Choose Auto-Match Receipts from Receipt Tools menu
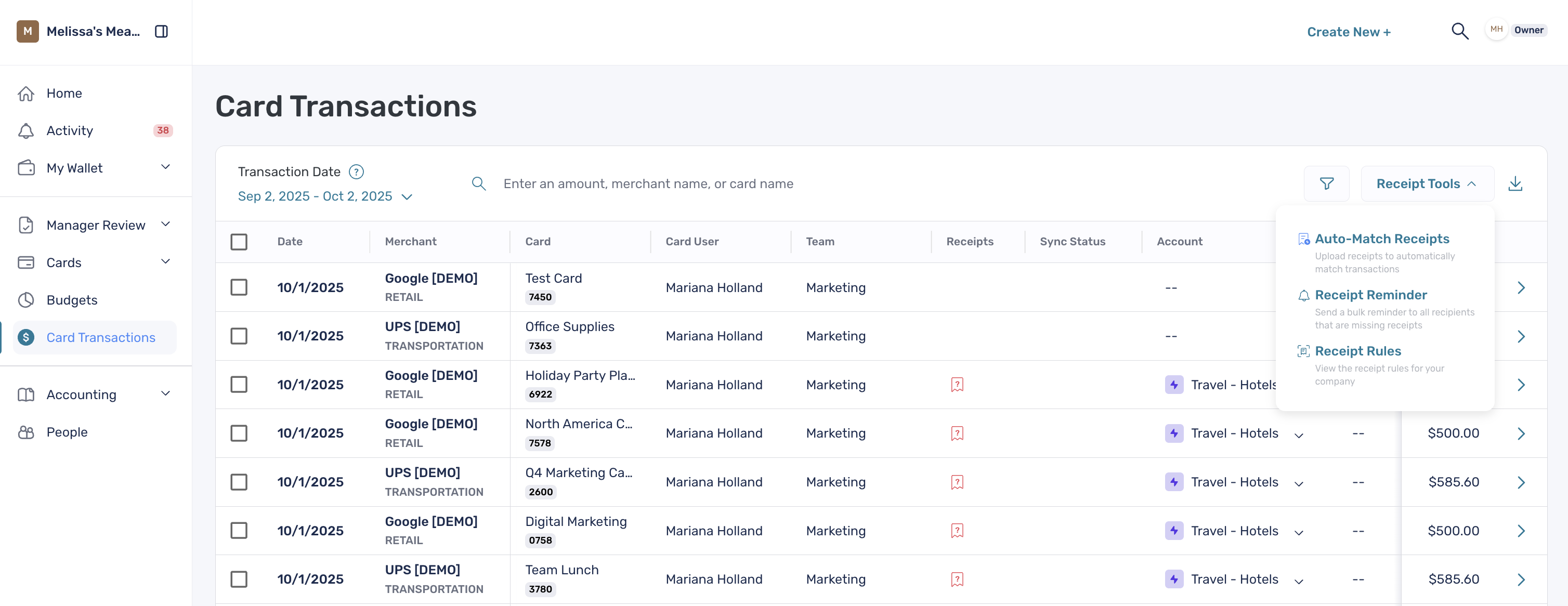Image resolution: width=1568 pixels, height=606 pixels. [1382, 239]
